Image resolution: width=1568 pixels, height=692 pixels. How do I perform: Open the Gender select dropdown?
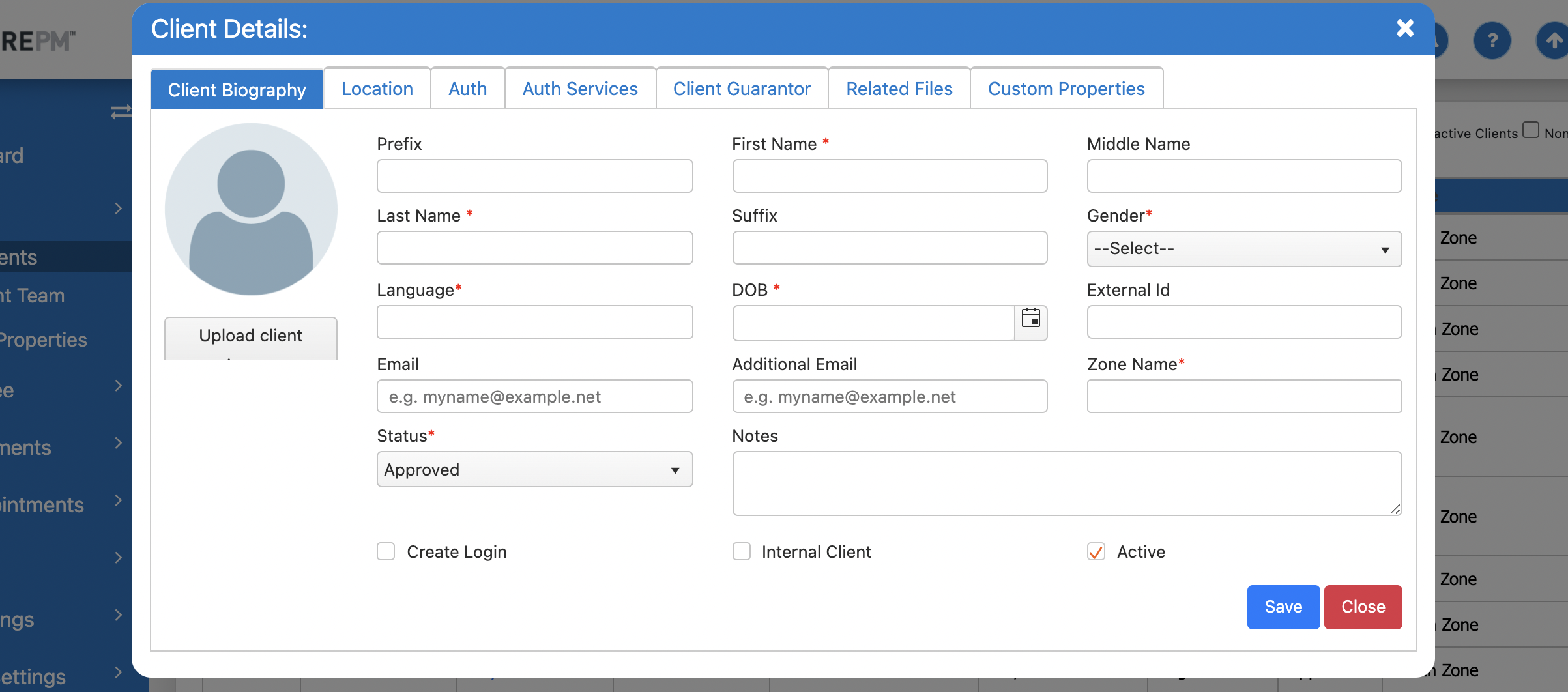click(1244, 249)
